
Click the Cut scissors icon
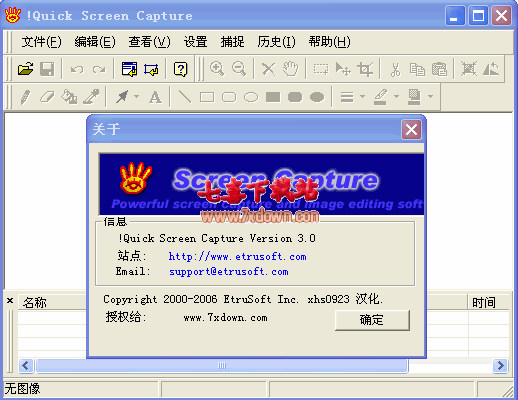click(x=395, y=69)
